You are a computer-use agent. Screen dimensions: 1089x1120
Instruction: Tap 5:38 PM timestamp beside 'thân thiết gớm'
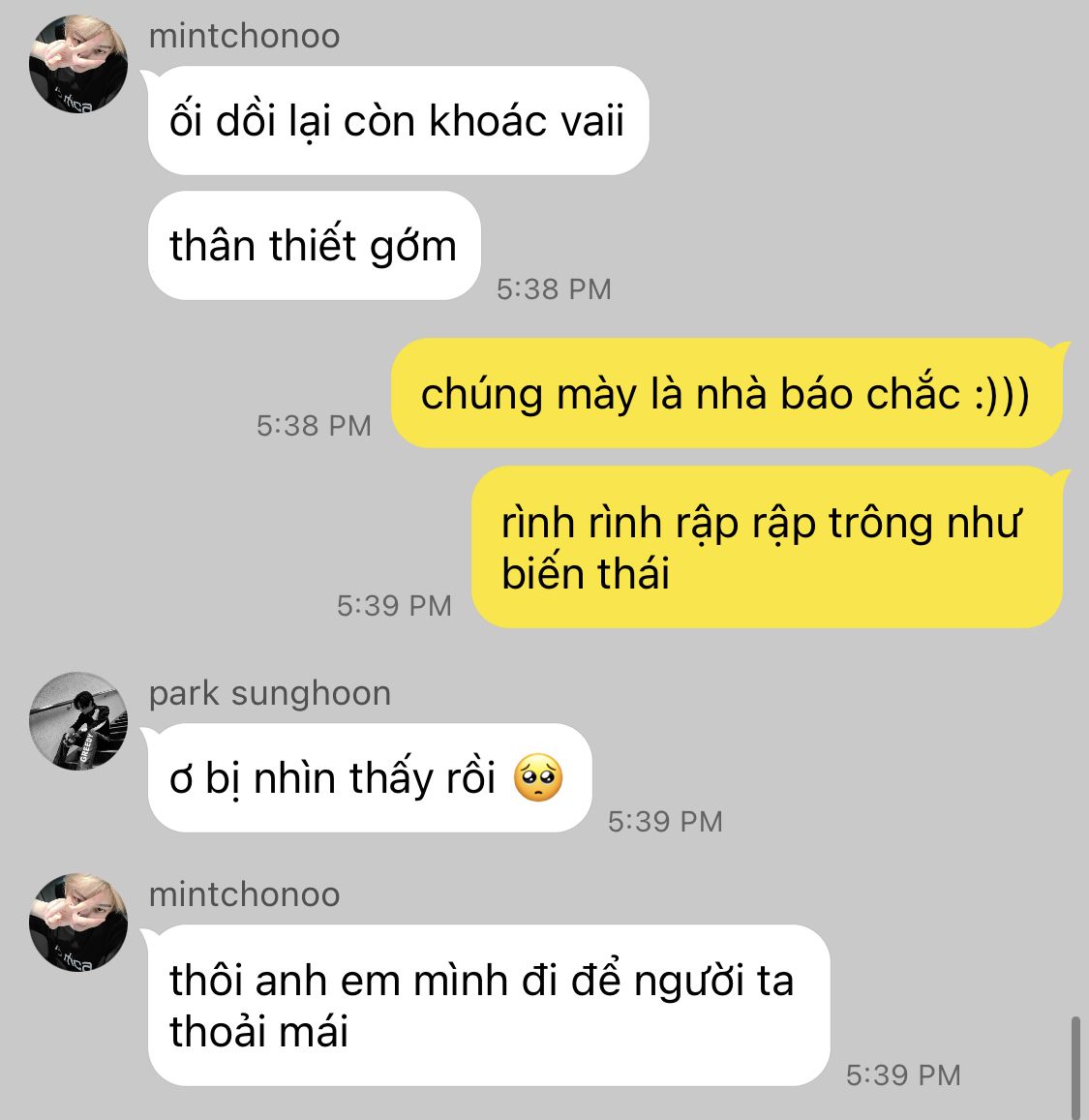tap(554, 289)
